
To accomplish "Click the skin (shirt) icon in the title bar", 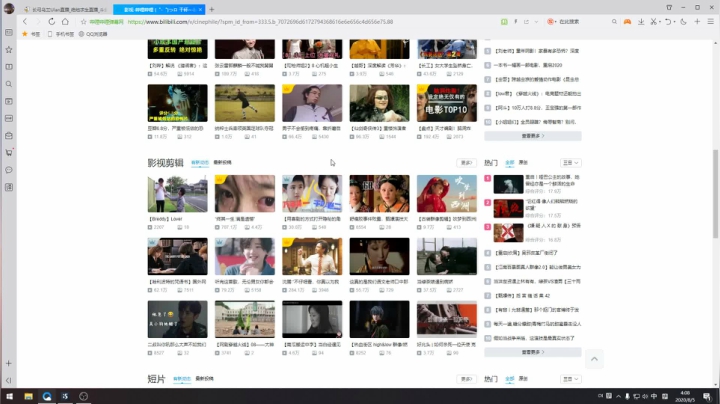I will (669, 7).
